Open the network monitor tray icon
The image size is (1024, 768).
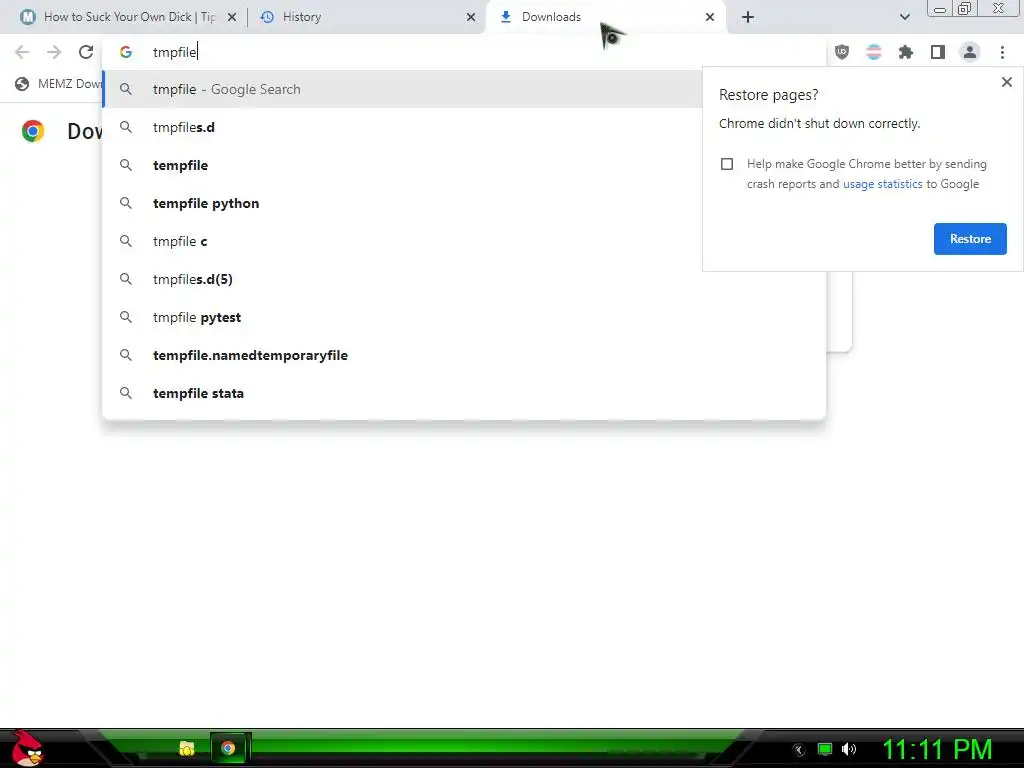pyautogui.click(x=825, y=749)
